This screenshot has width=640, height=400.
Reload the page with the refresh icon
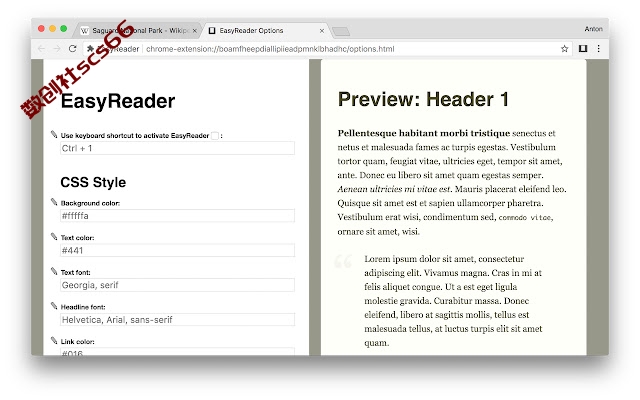pos(73,49)
